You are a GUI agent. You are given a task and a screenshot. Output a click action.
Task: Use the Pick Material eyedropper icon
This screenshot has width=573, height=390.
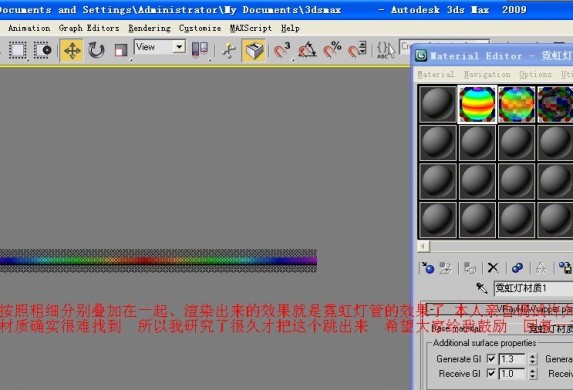pyautogui.click(x=482, y=288)
